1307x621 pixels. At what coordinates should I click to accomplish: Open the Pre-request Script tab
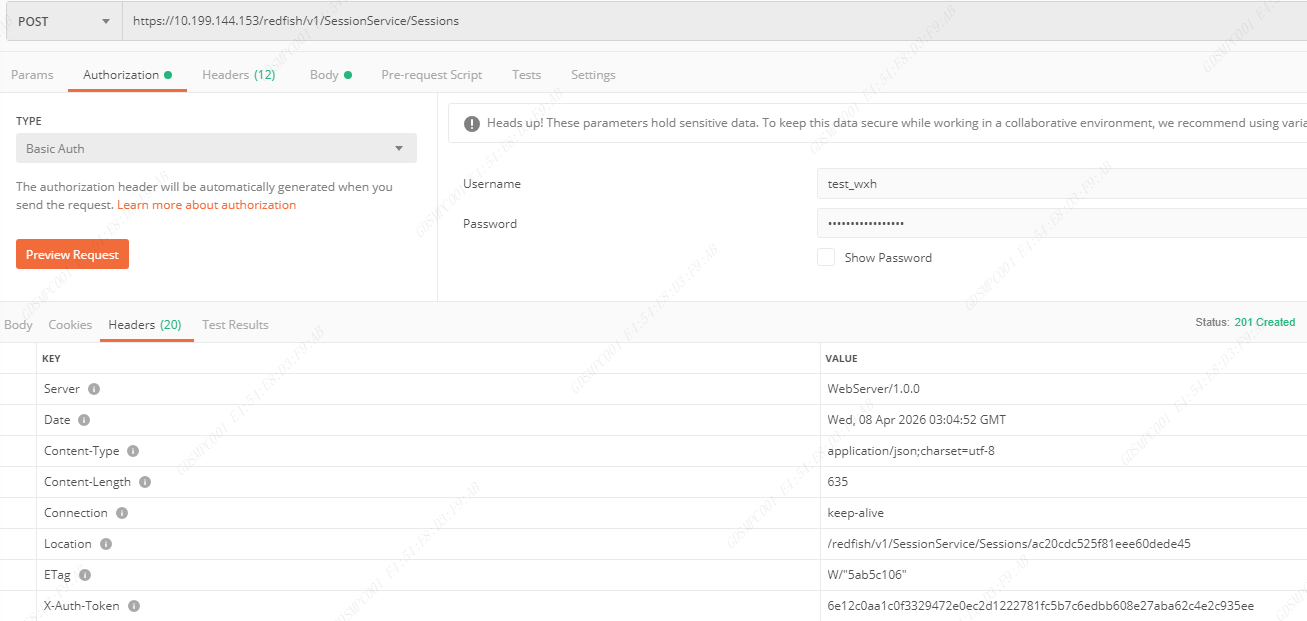coord(431,75)
